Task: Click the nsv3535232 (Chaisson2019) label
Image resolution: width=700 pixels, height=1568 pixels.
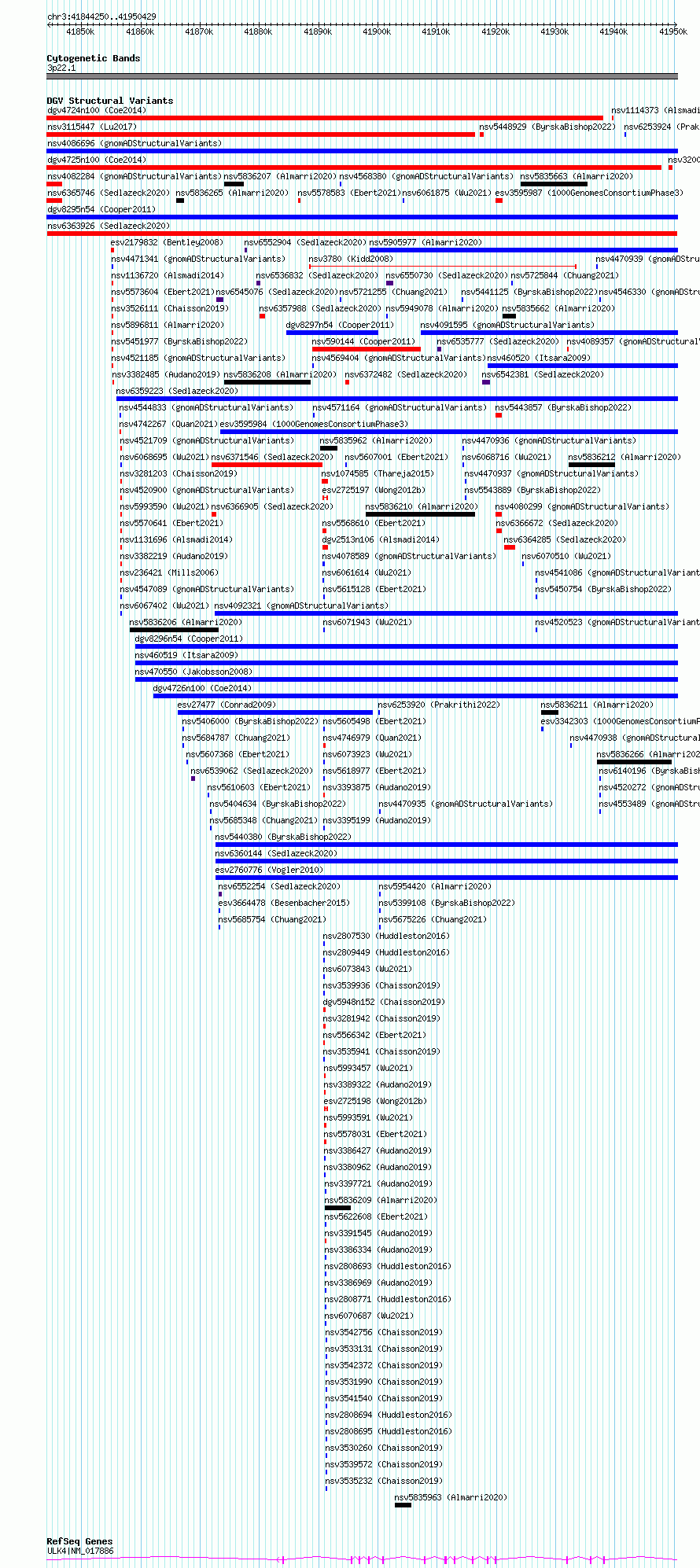Action: tap(384, 1481)
